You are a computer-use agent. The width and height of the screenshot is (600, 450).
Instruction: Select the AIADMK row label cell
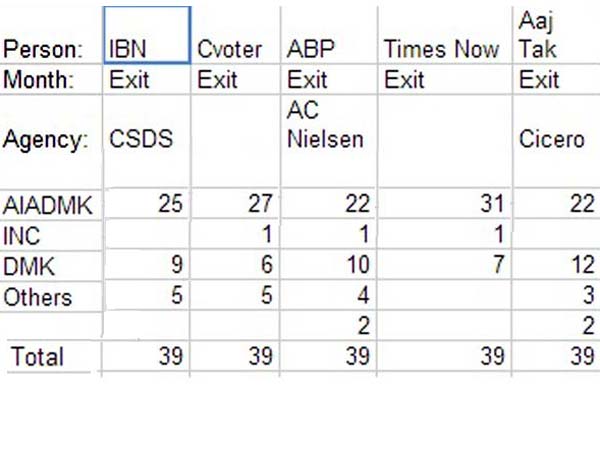(x=50, y=206)
